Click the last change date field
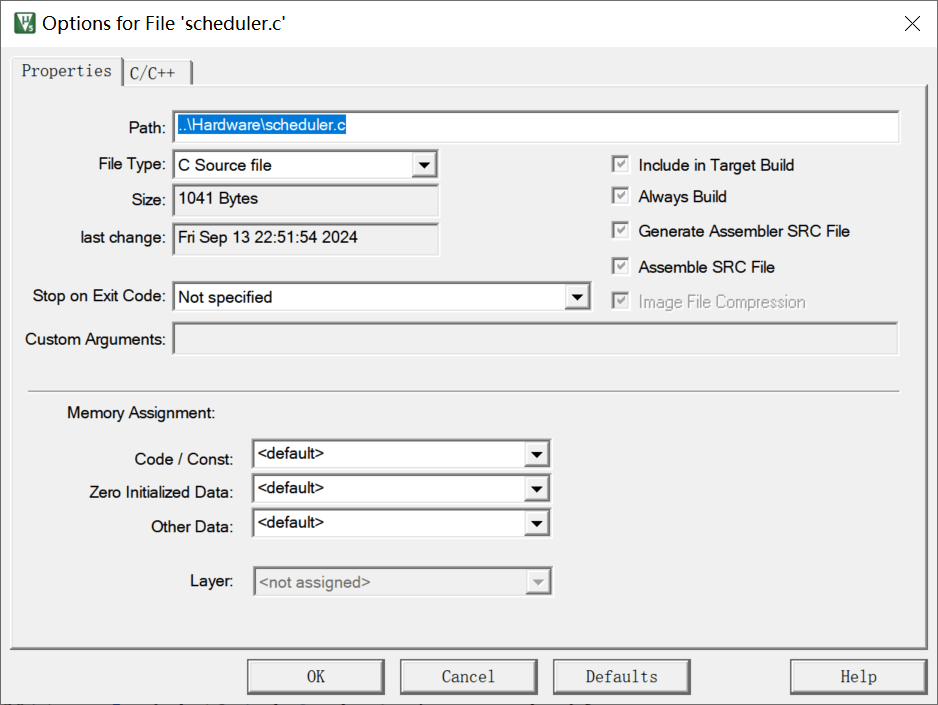 click(x=306, y=238)
